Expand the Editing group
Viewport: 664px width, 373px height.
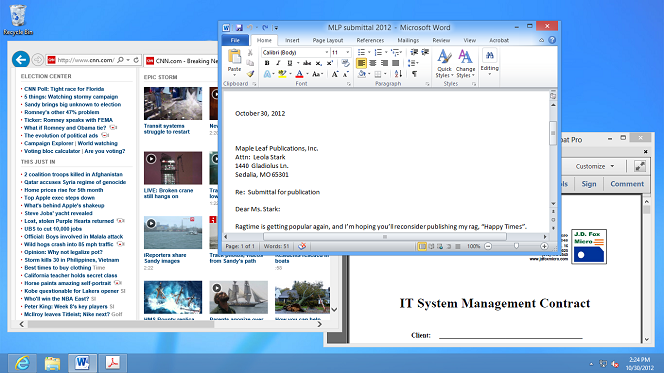(490, 62)
